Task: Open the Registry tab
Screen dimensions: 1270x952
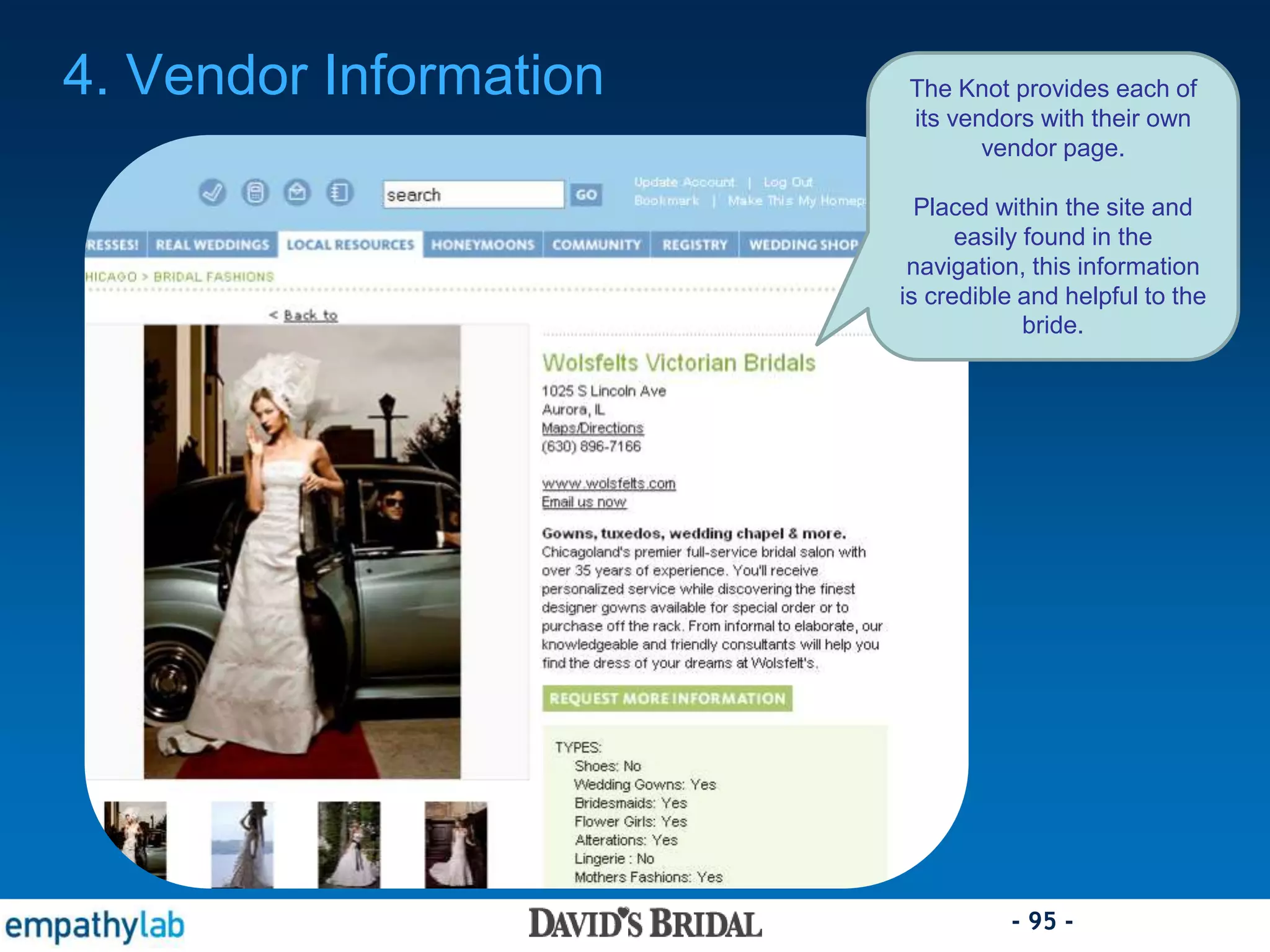Action: (x=695, y=245)
